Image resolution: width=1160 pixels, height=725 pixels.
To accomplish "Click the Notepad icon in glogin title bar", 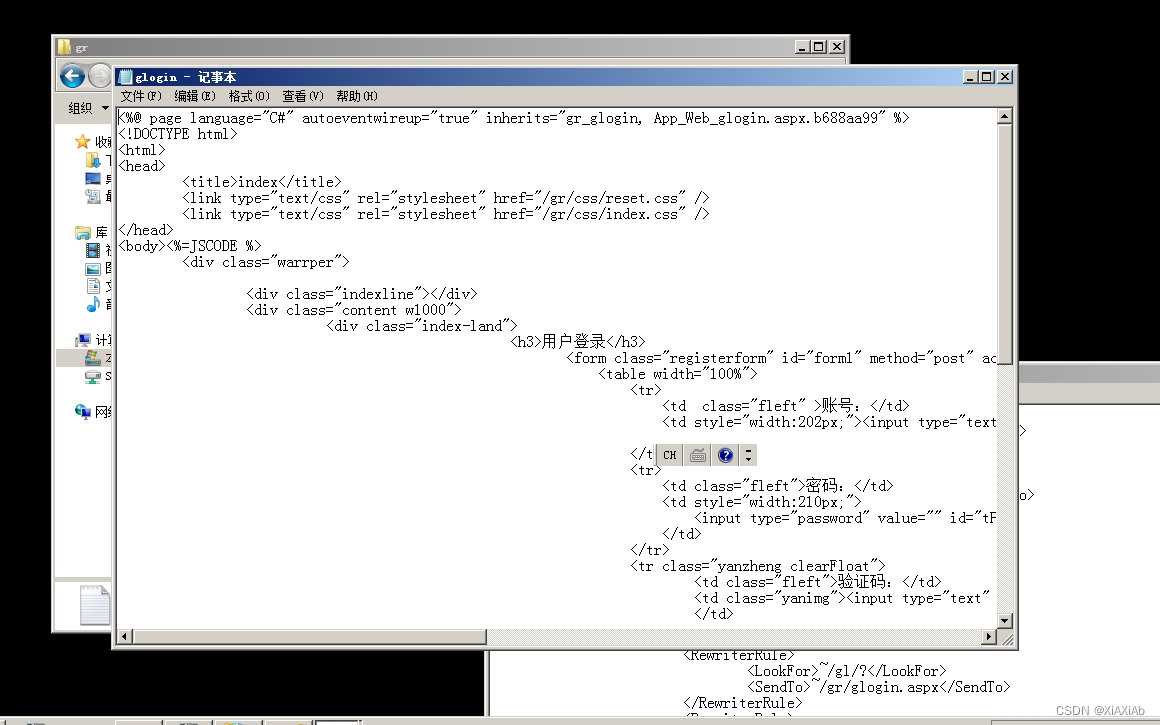I will click(125, 77).
